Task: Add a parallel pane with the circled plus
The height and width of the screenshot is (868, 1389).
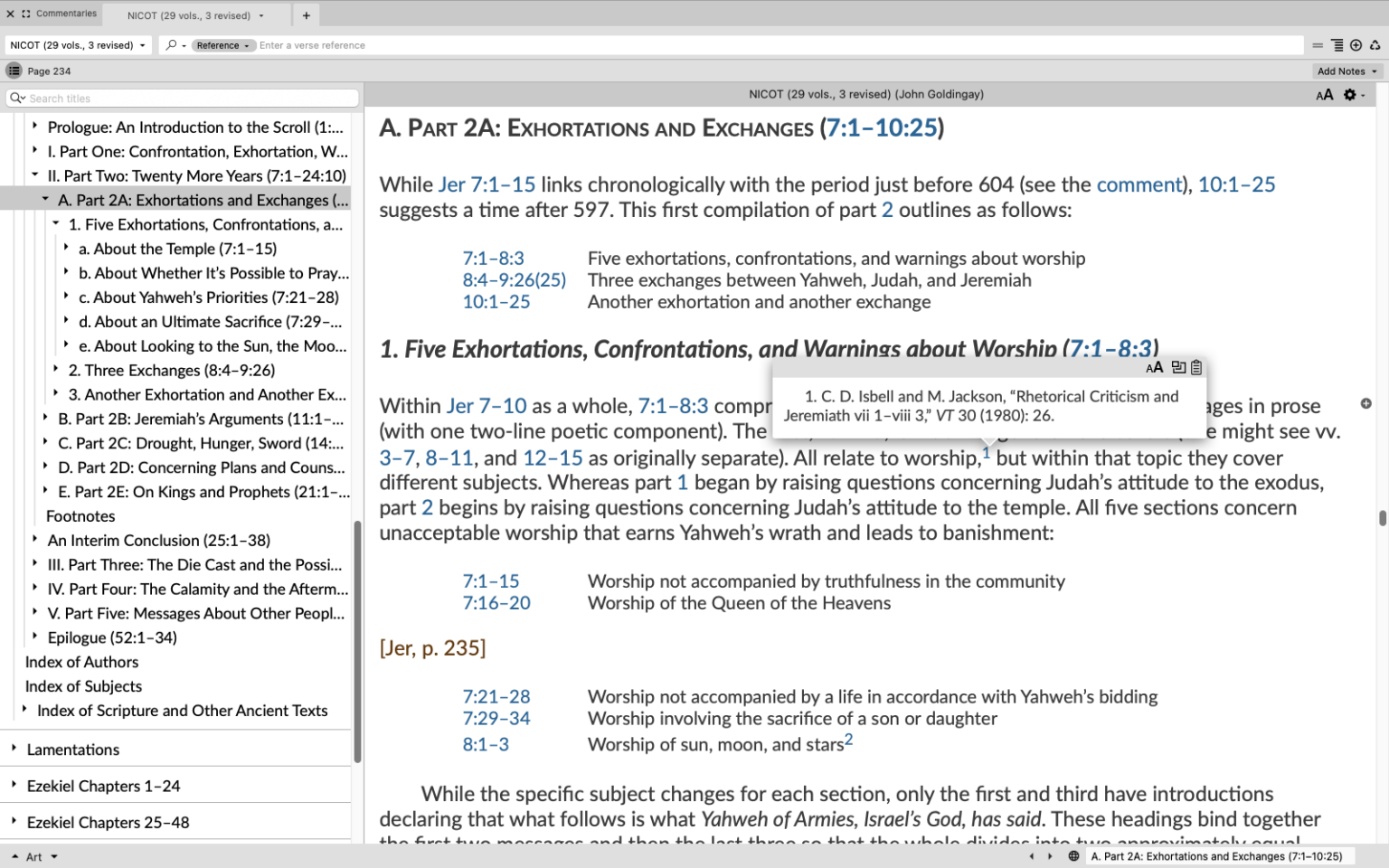Action: pos(1356,45)
